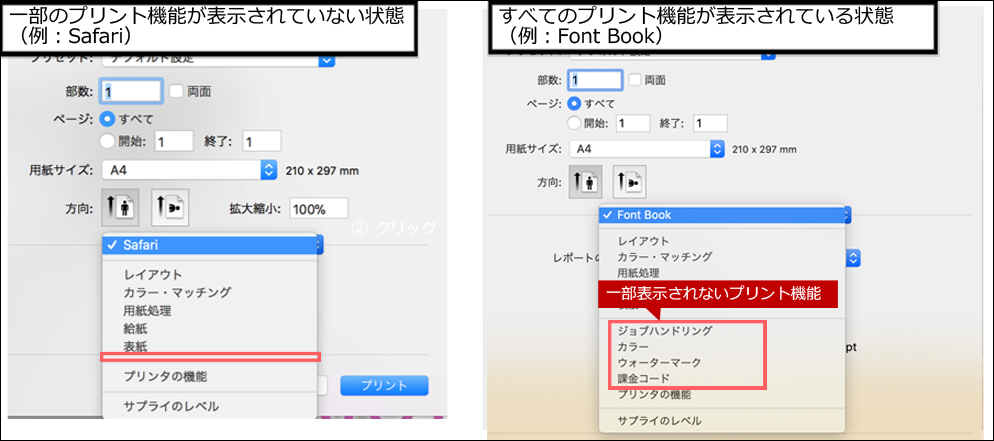Select landscape orientation in Font Book dialog
This screenshot has height=441, width=994.
[629, 182]
